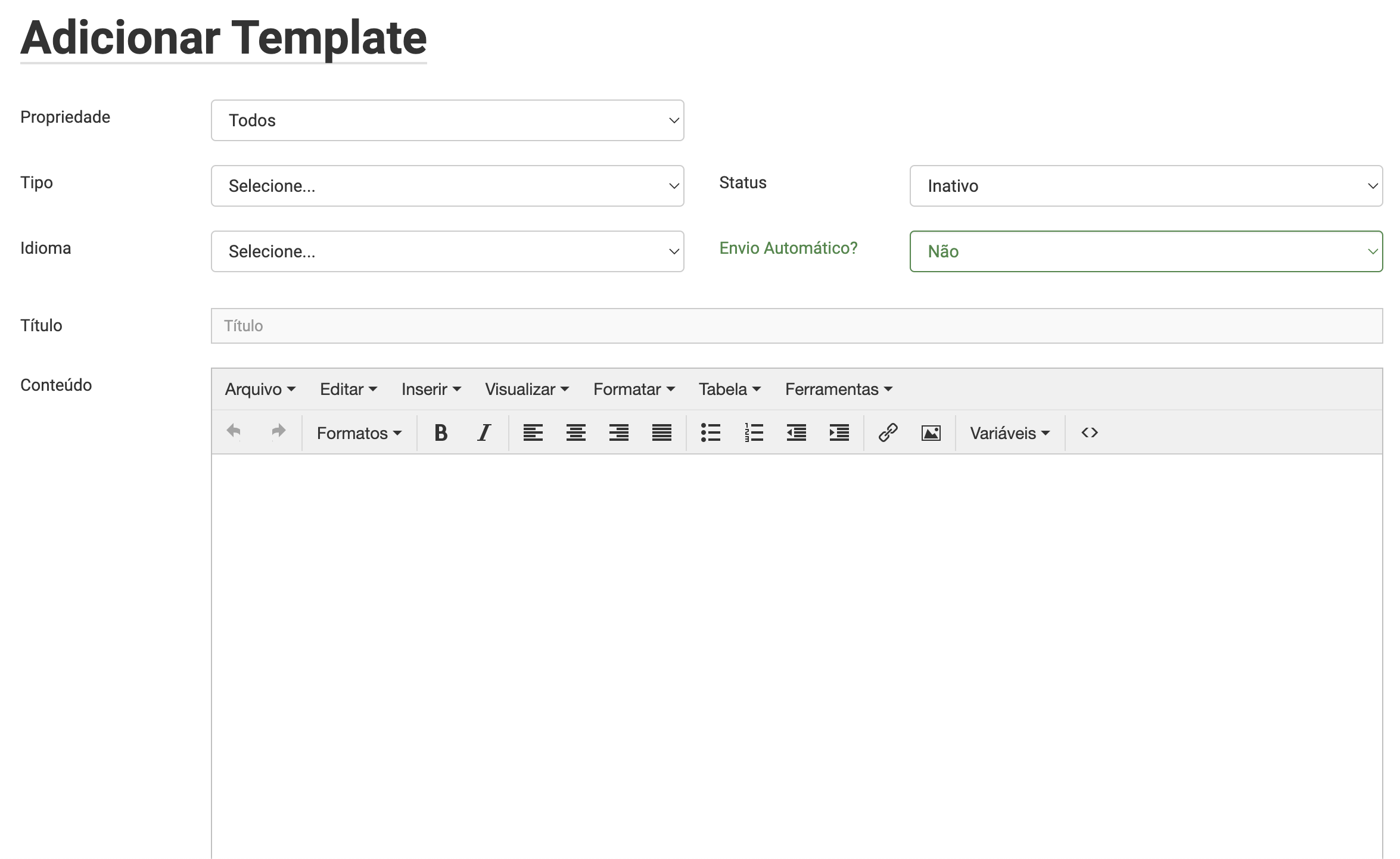Screen dimensions: 1400x859
Task: Insert a bulleted list
Action: (x=711, y=432)
